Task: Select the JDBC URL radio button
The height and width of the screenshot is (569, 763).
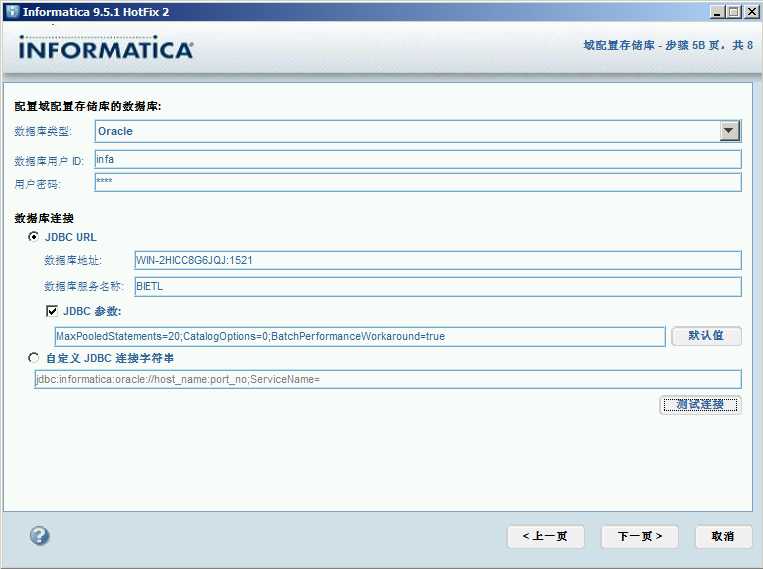Action: click(x=34, y=237)
